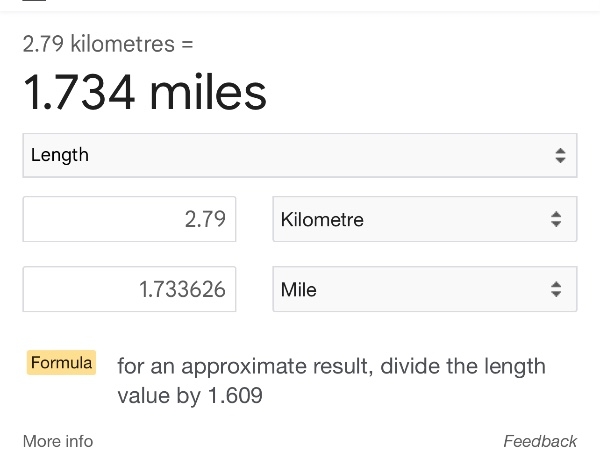Focus the input field containing 2.79

[x=130, y=220]
